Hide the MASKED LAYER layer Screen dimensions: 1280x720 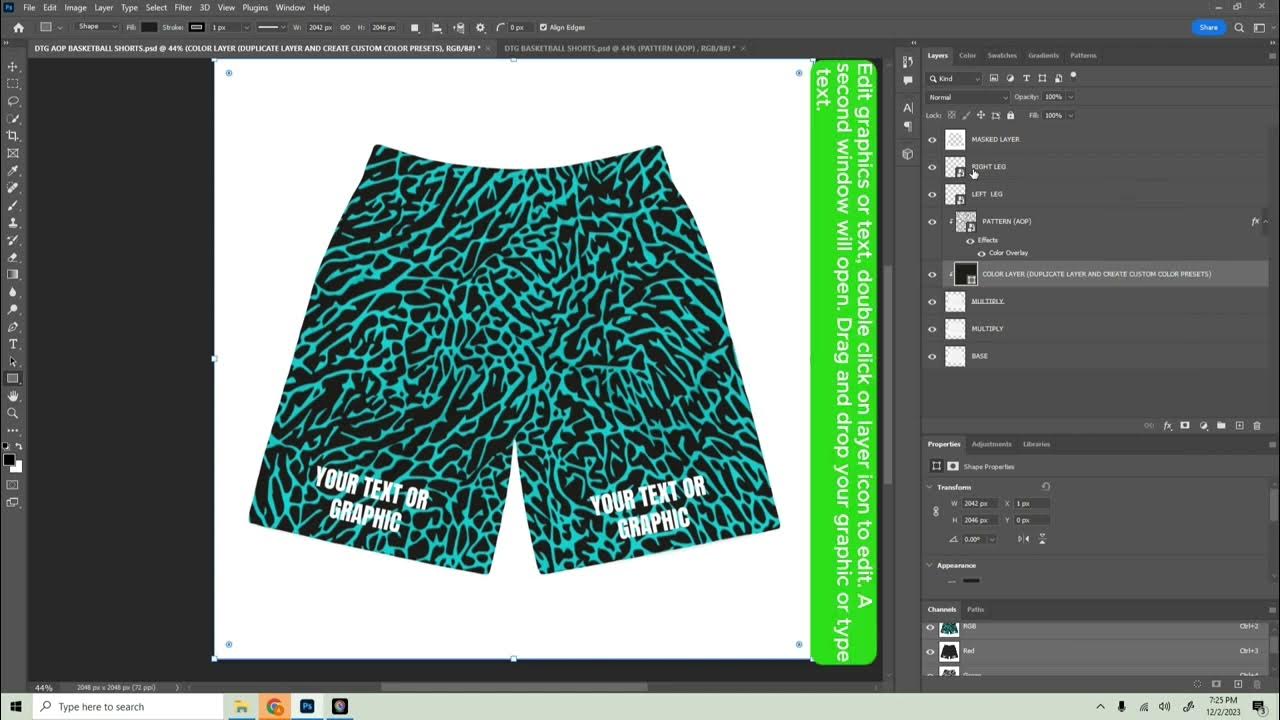coord(932,140)
